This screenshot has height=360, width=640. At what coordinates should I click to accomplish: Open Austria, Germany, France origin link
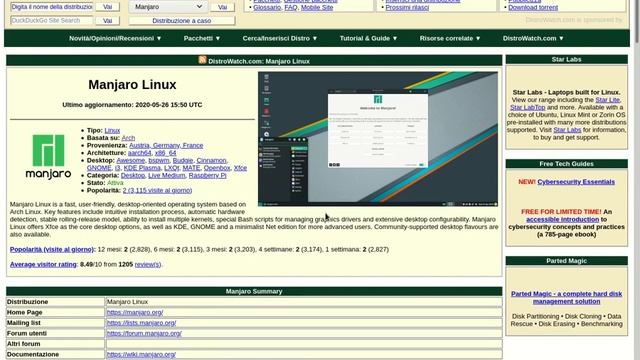(x=166, y=145)
